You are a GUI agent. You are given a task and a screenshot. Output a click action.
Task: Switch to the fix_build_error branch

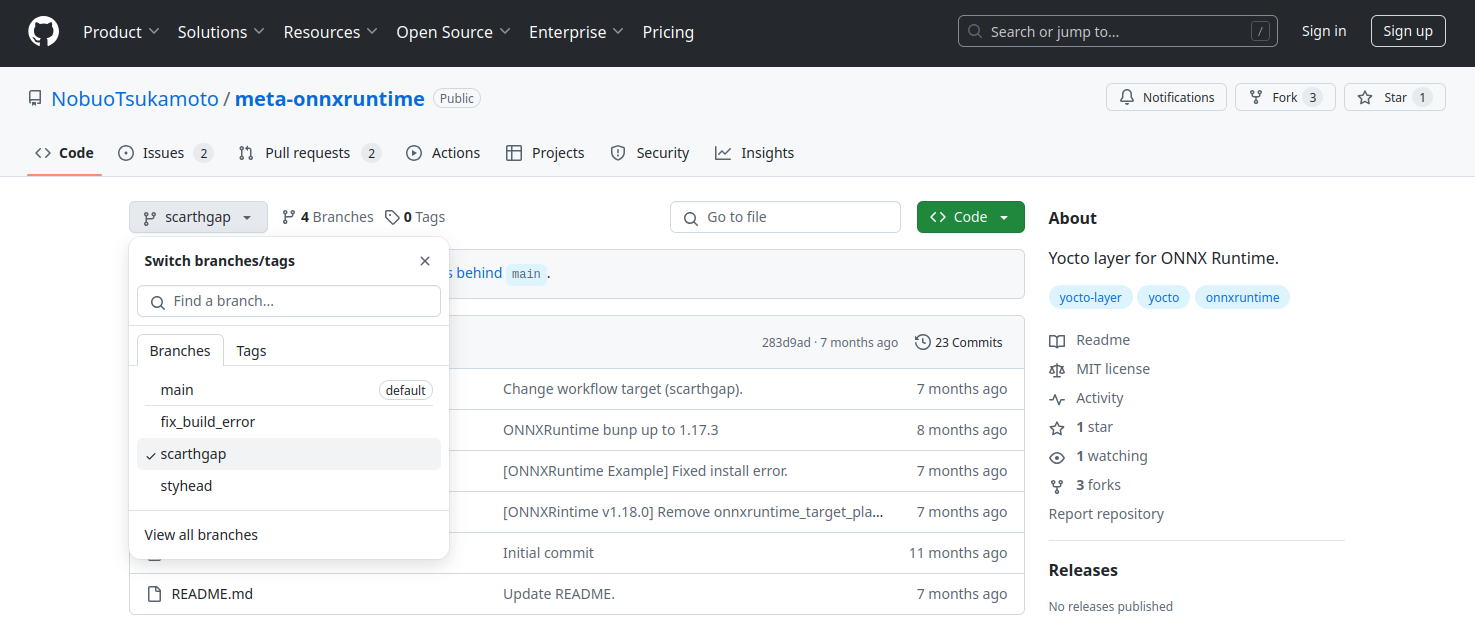pos(208,422)
